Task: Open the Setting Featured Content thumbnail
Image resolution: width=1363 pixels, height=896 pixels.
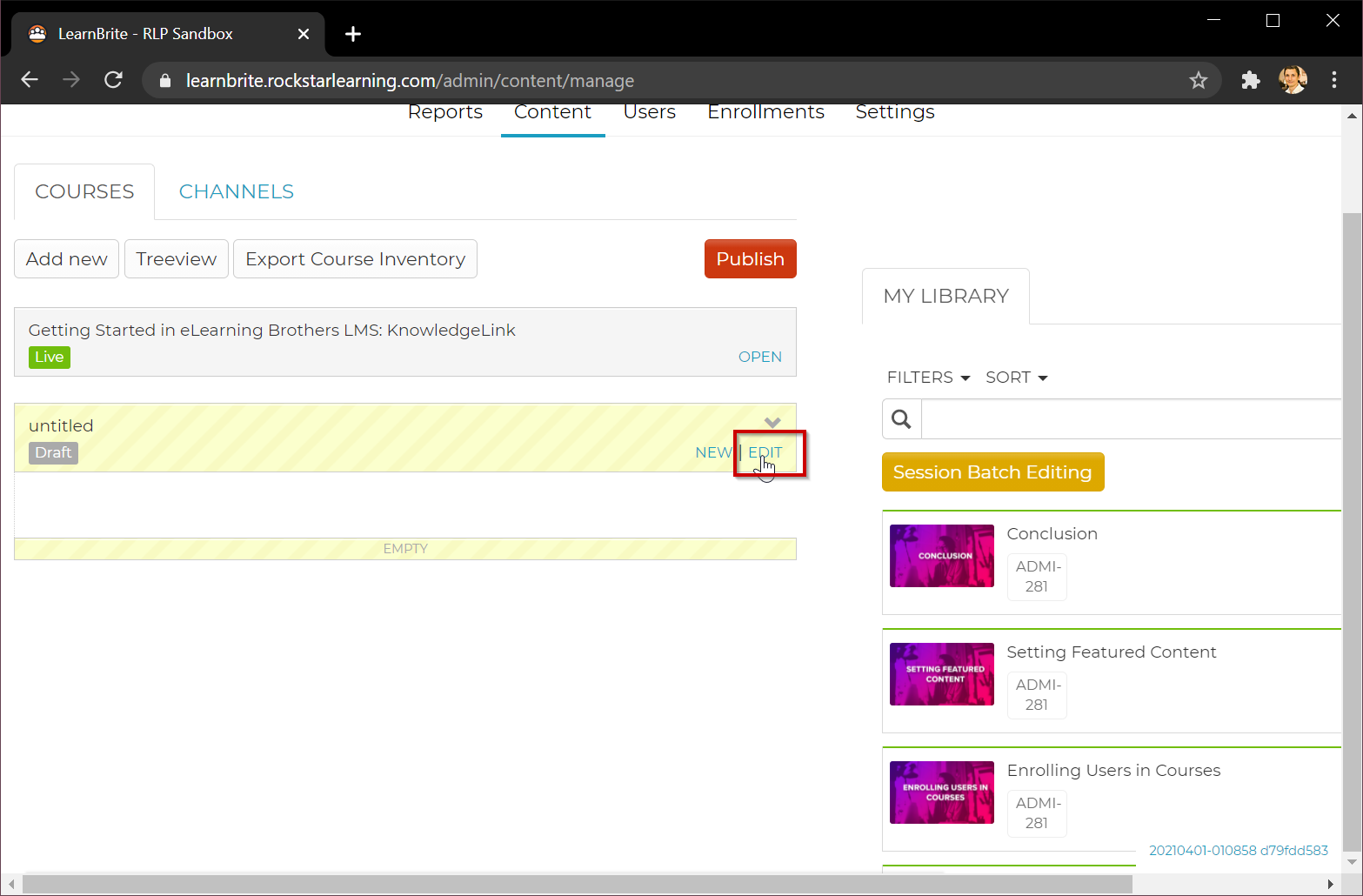Action: 941,674
